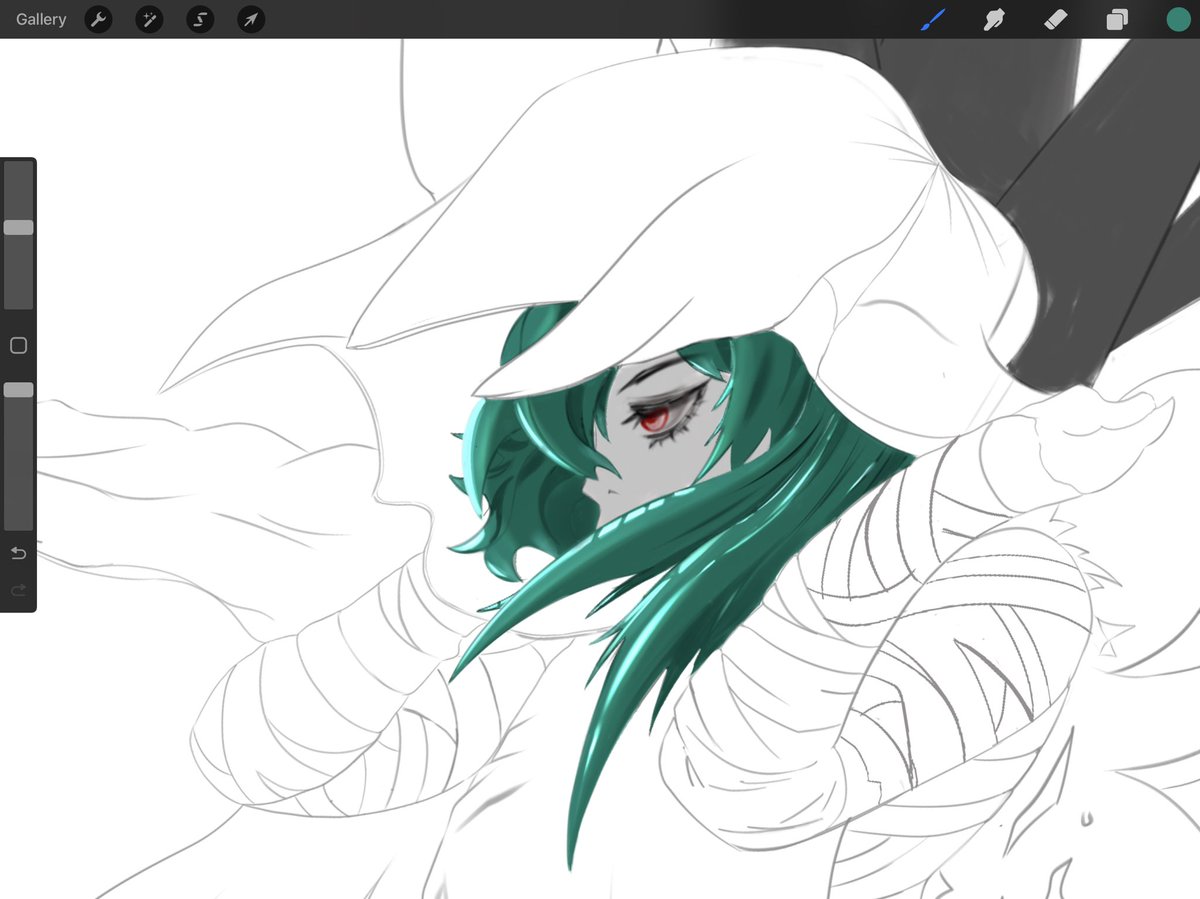Select the Brush tool

pyautogui.click(x=933, y=19)
